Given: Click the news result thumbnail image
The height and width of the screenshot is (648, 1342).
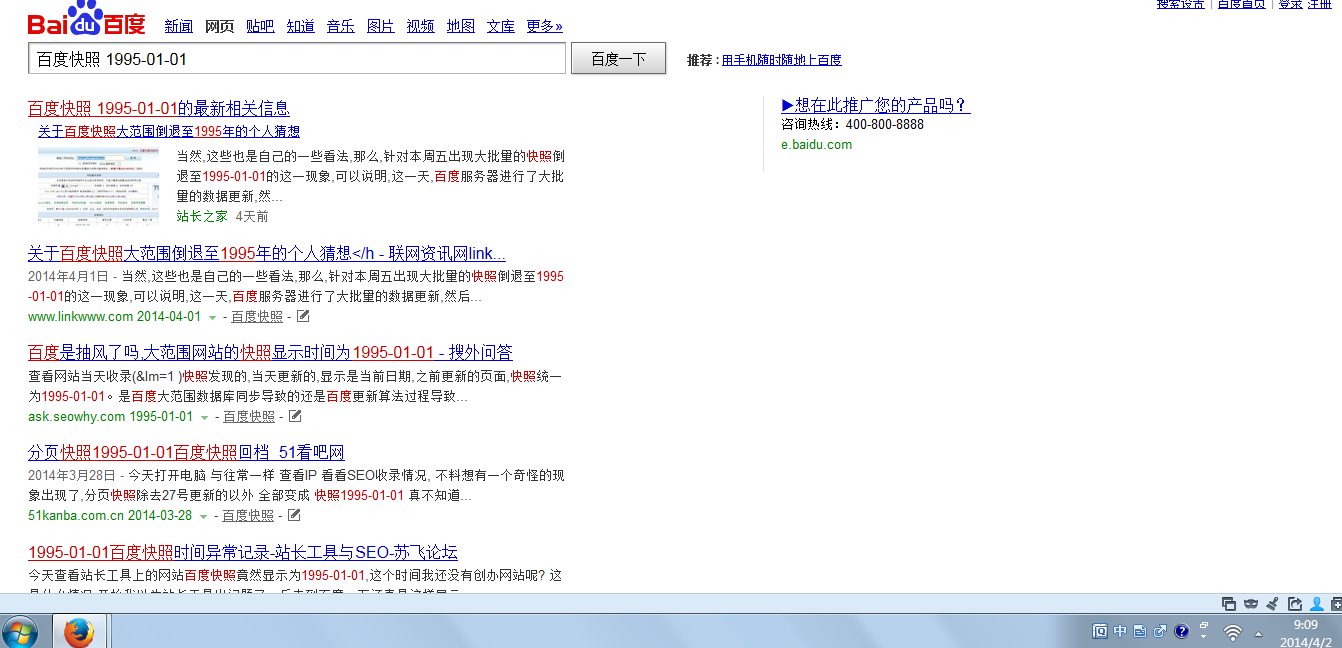Looking at the screenshot, I should click(98, 185).
